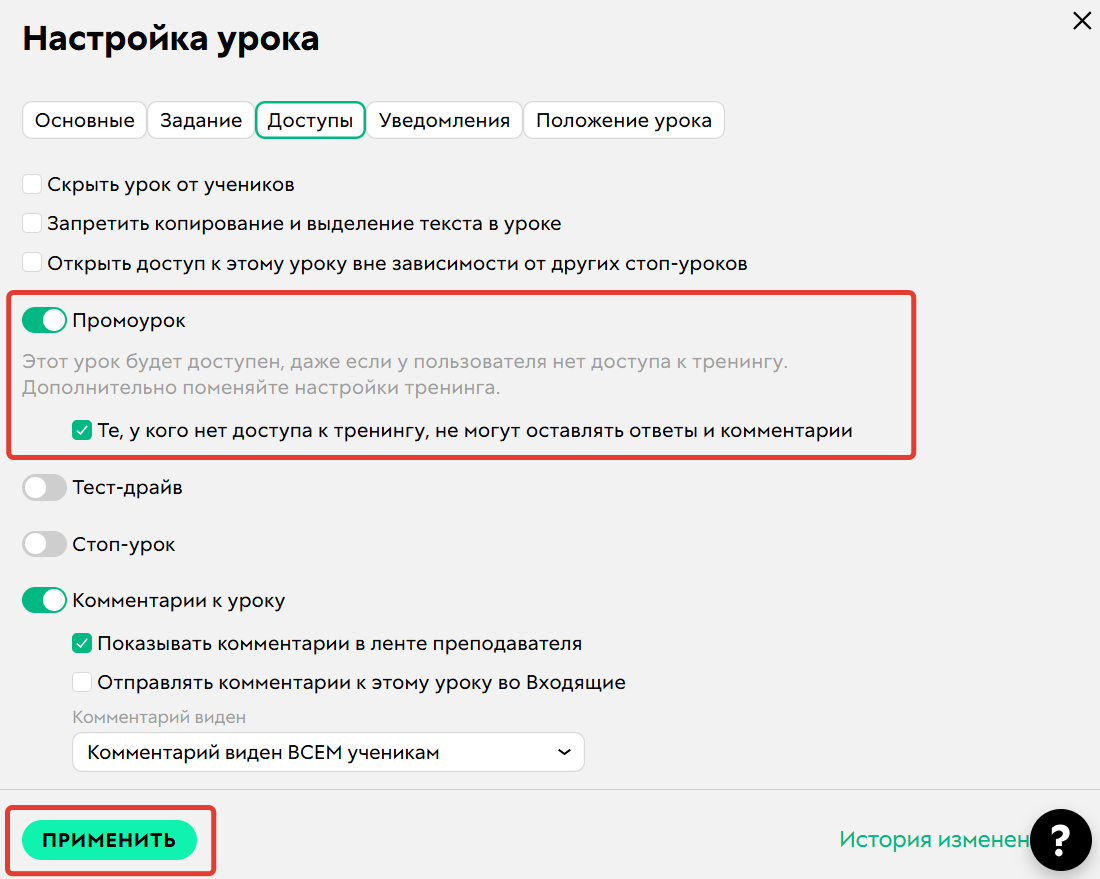Turn off Комментарии к уроку
1100x879 pixels.
point(44,600)
